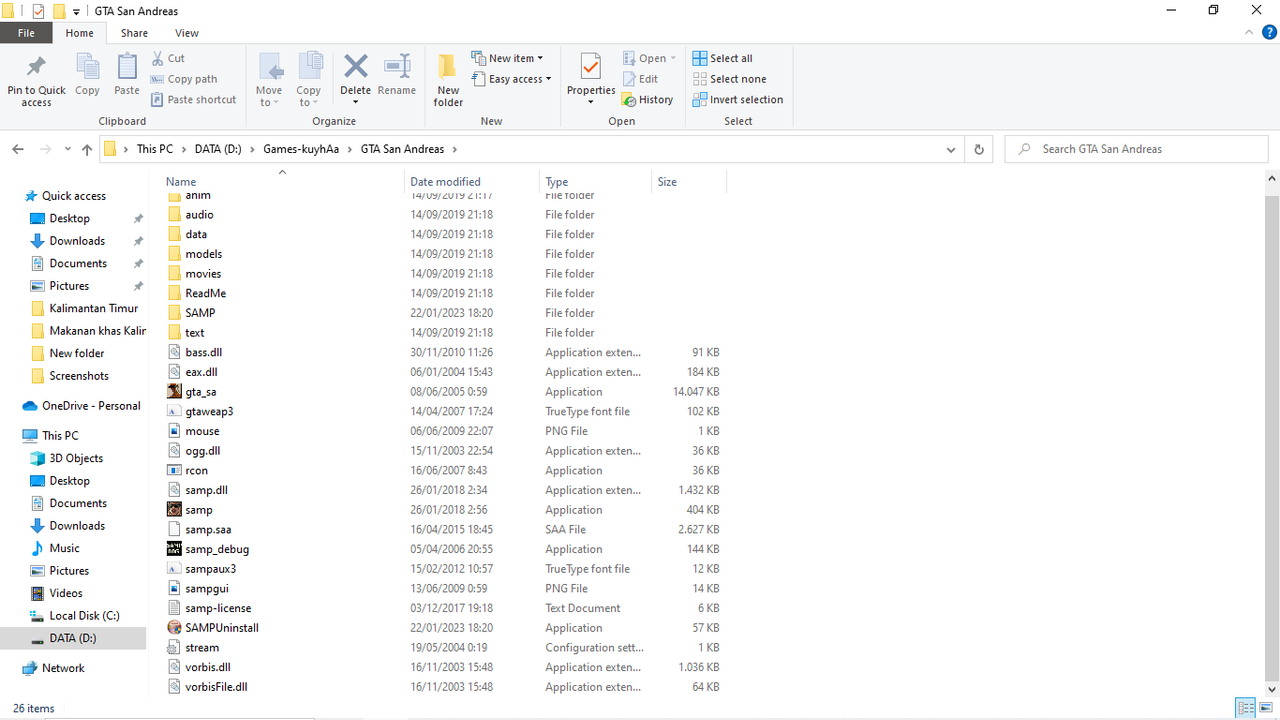Open Kalimantan Timur folder in sidebar
Viewport: 1280px width, 720px height.
[93, 308]
